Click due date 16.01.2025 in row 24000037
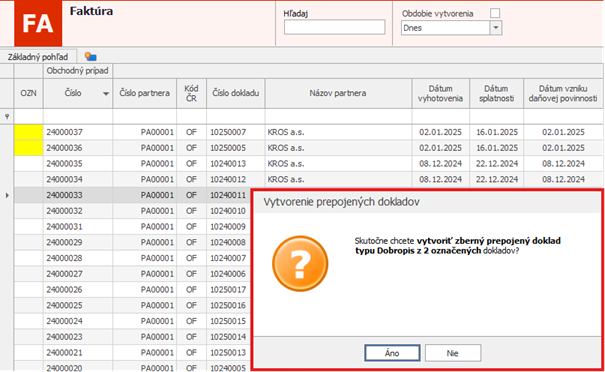This screenshot has width=605, height=372. click(x=497, y=132)
